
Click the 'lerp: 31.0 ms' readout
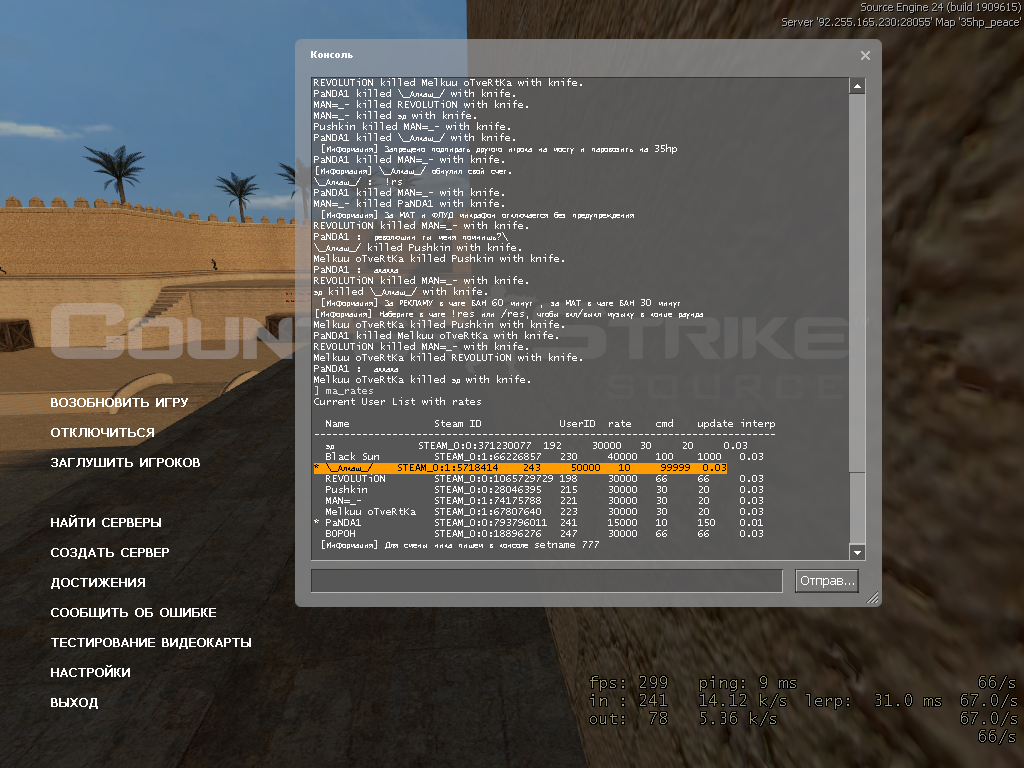(x=873, y=701)
